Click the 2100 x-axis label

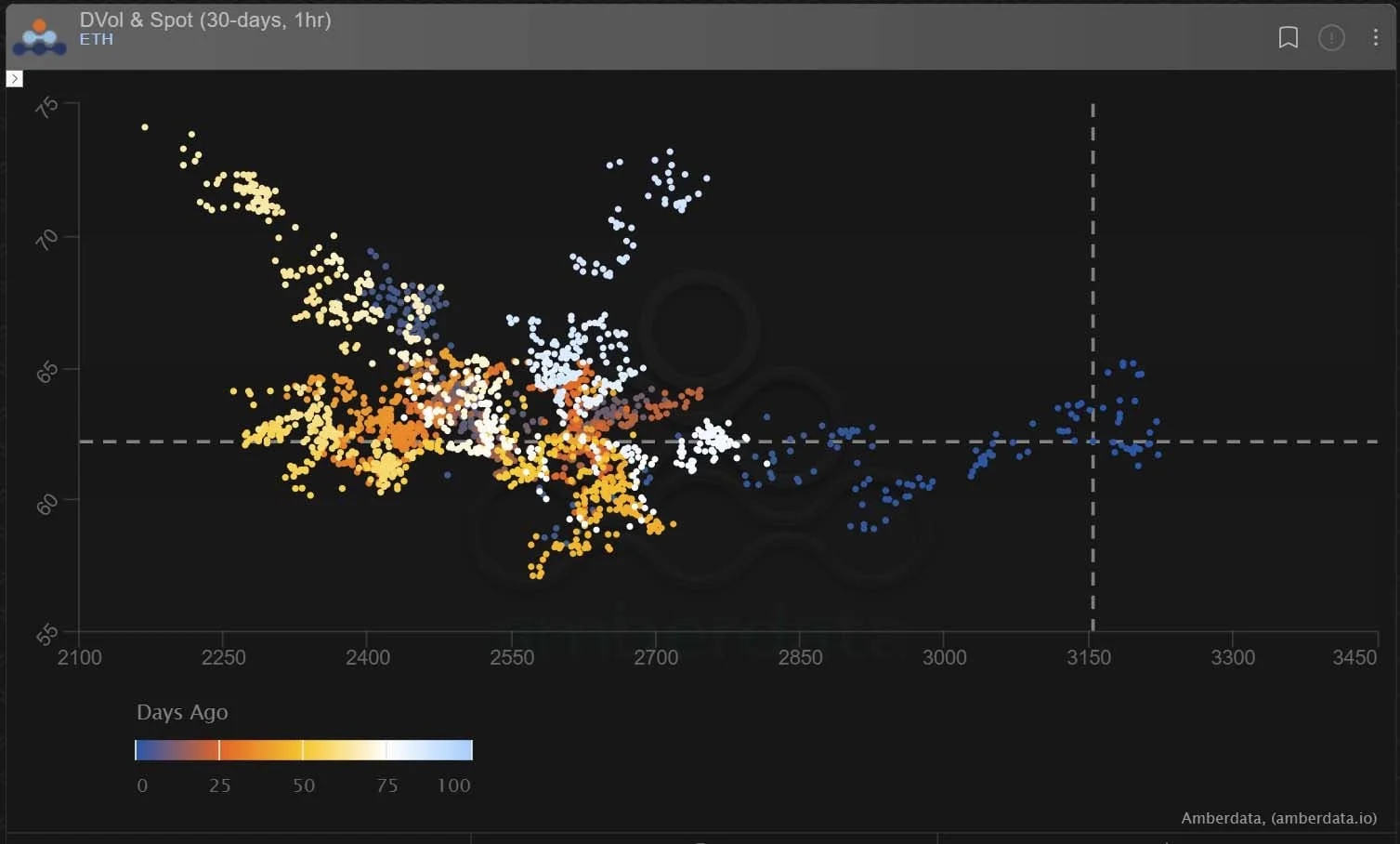[x=80, y=657]
